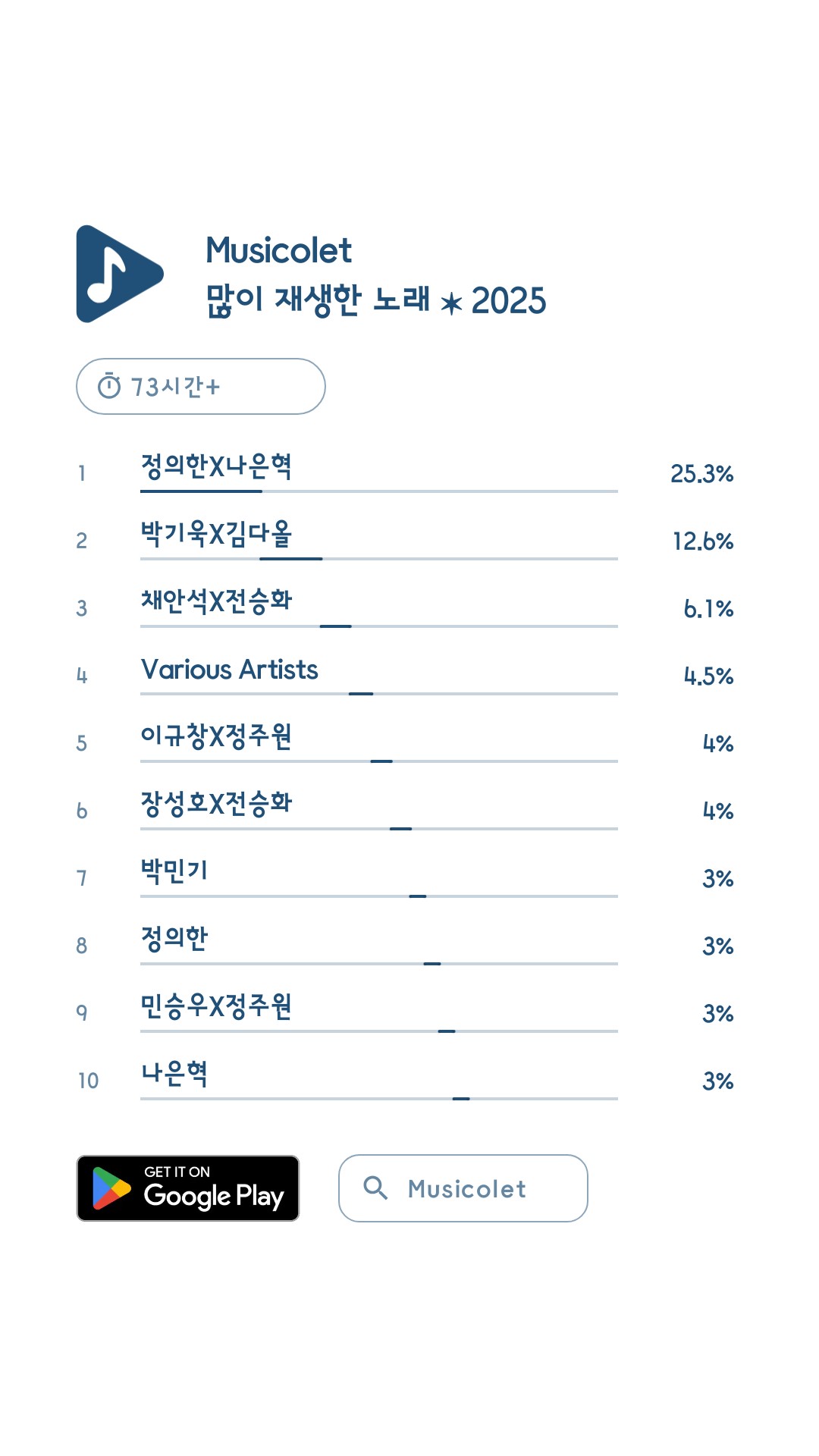The width and height of the screenshot is (819, 1456).
Task: Click the stopwatch icon in the 73시간+ pill
Action: [x=109, y=387]
